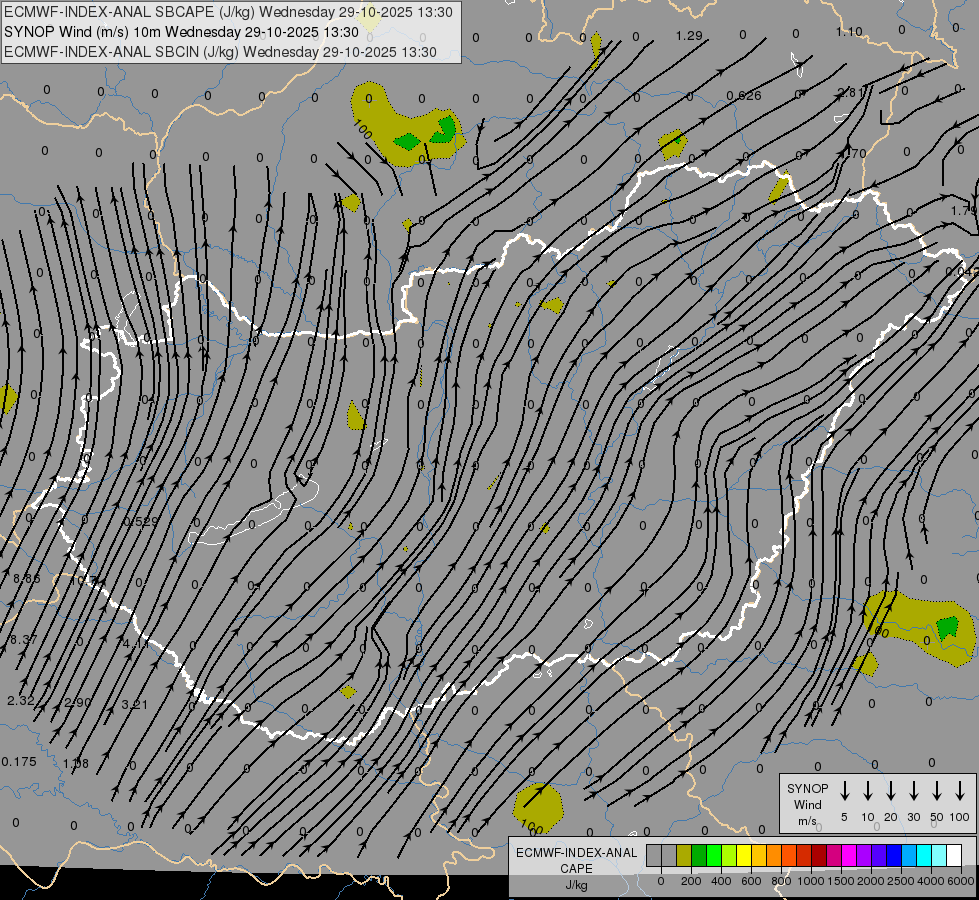Click the ECMWF-INDEX-ANAL legend label
The image size is (979, 900).
(576, 853)
